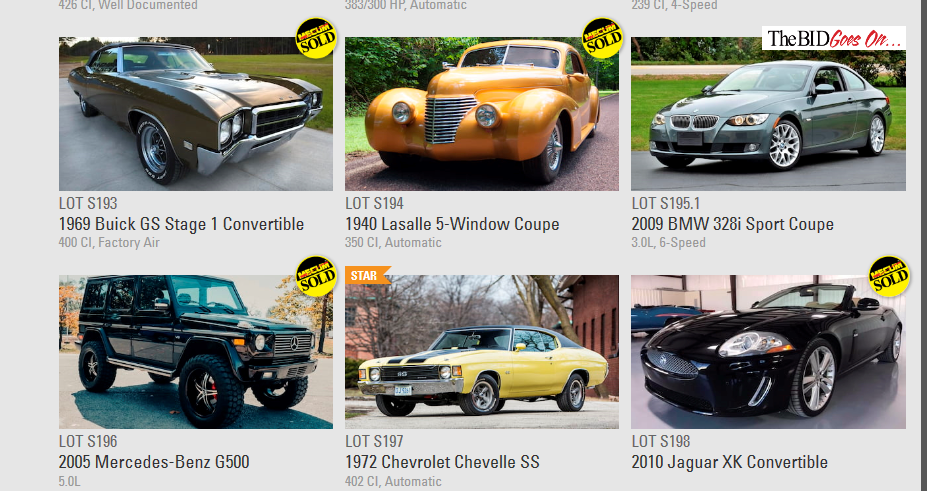Screen dimensions: 927x491
Task: Click the orange STAR flag on the Chevelle
Action: pyautogui.click(x=367, y=275)
